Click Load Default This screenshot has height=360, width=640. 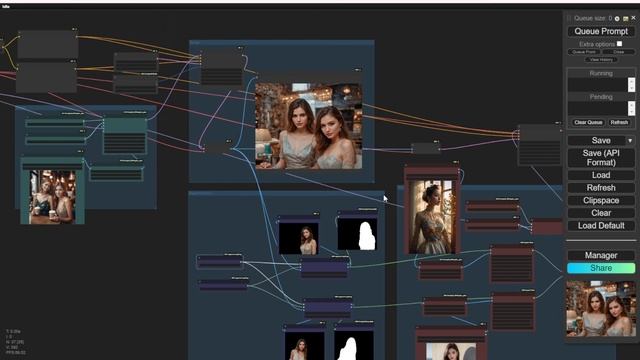[x=601, y=226]
